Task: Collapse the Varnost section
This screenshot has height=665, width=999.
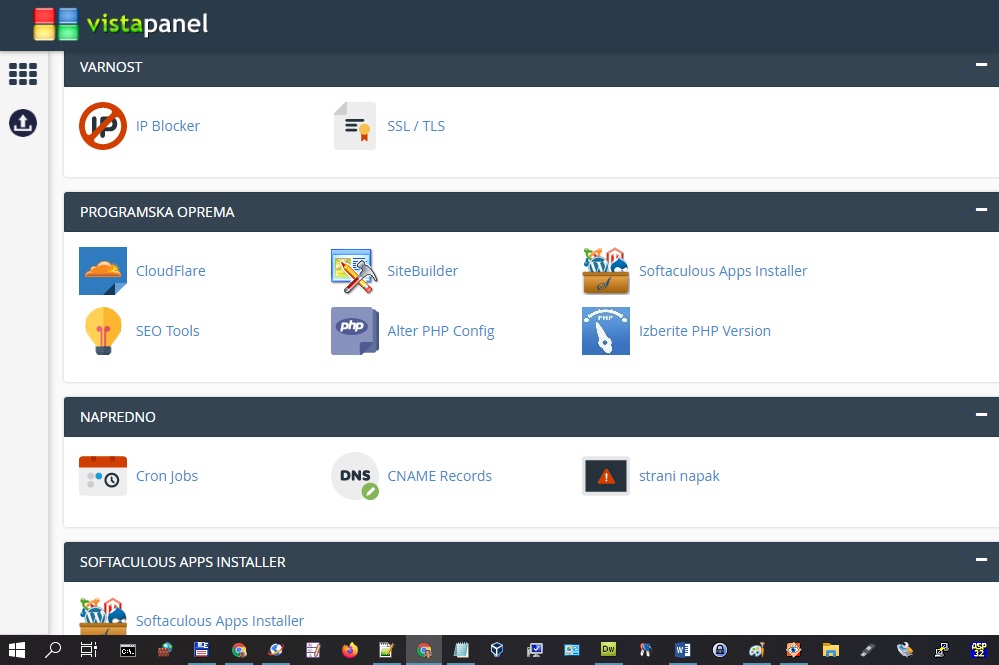Action: (x=981, y=64)
